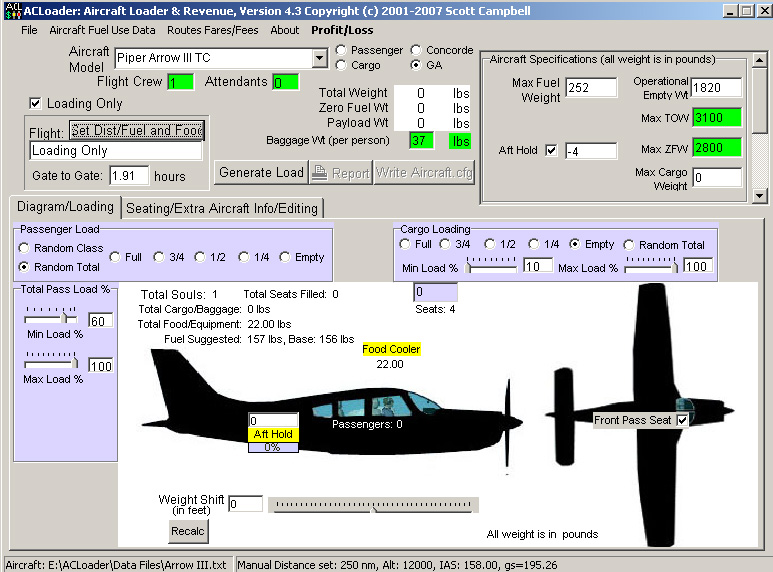Viewport: 773px width, 572px height.
Task: Click the Aft Hold yellow marker on diagram
Action: coord(273,434)
